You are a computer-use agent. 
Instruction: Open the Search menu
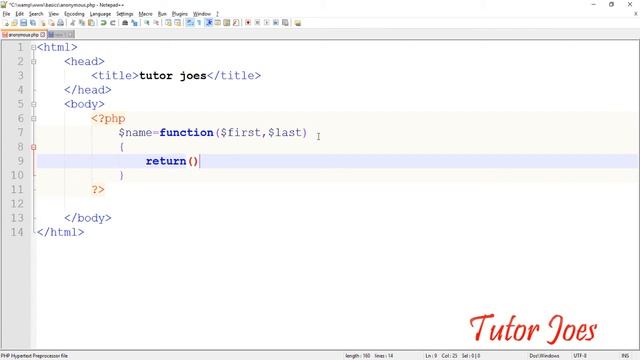click(x=36, y=14)
